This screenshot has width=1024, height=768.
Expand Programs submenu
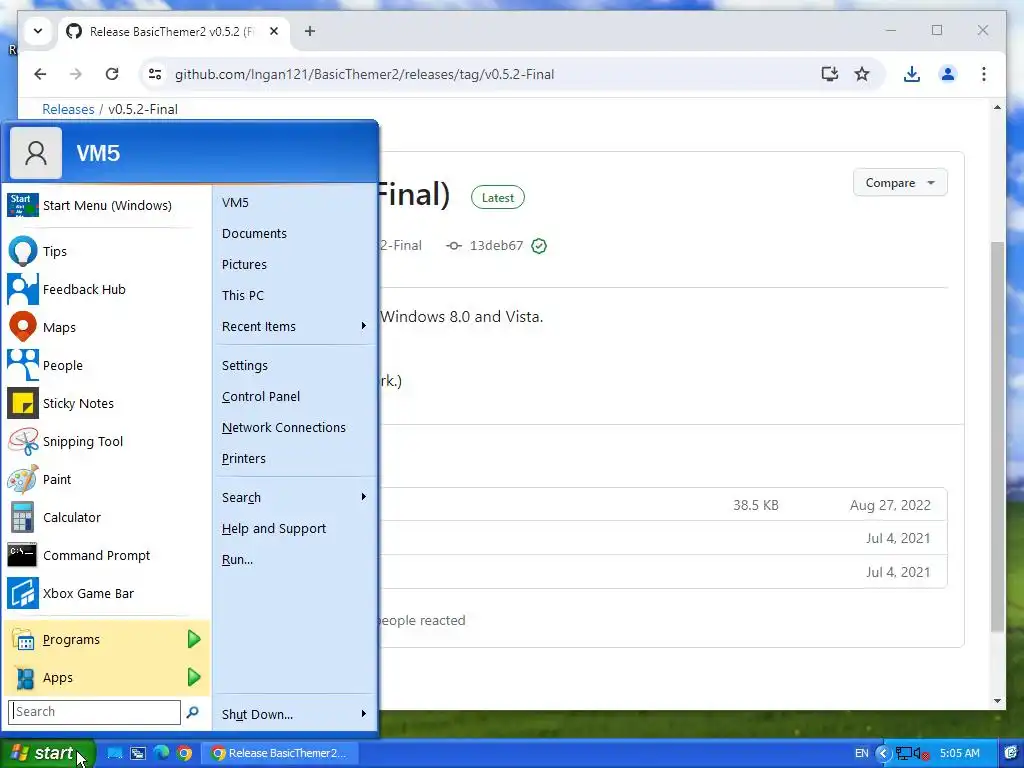[193, 639]
